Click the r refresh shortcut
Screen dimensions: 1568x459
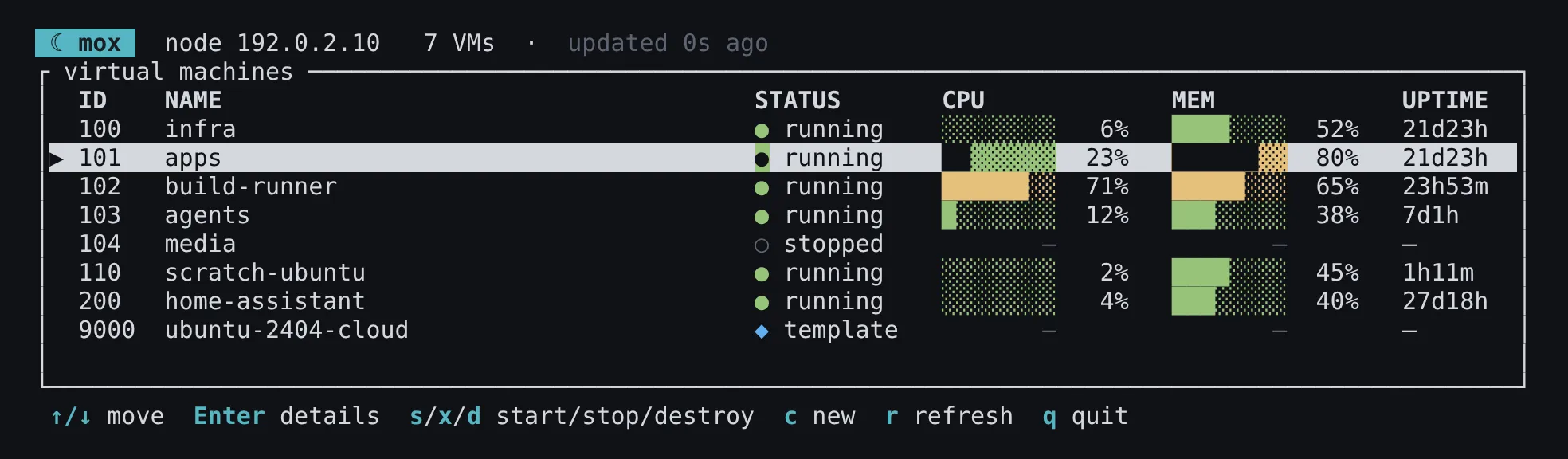(949, 416)
